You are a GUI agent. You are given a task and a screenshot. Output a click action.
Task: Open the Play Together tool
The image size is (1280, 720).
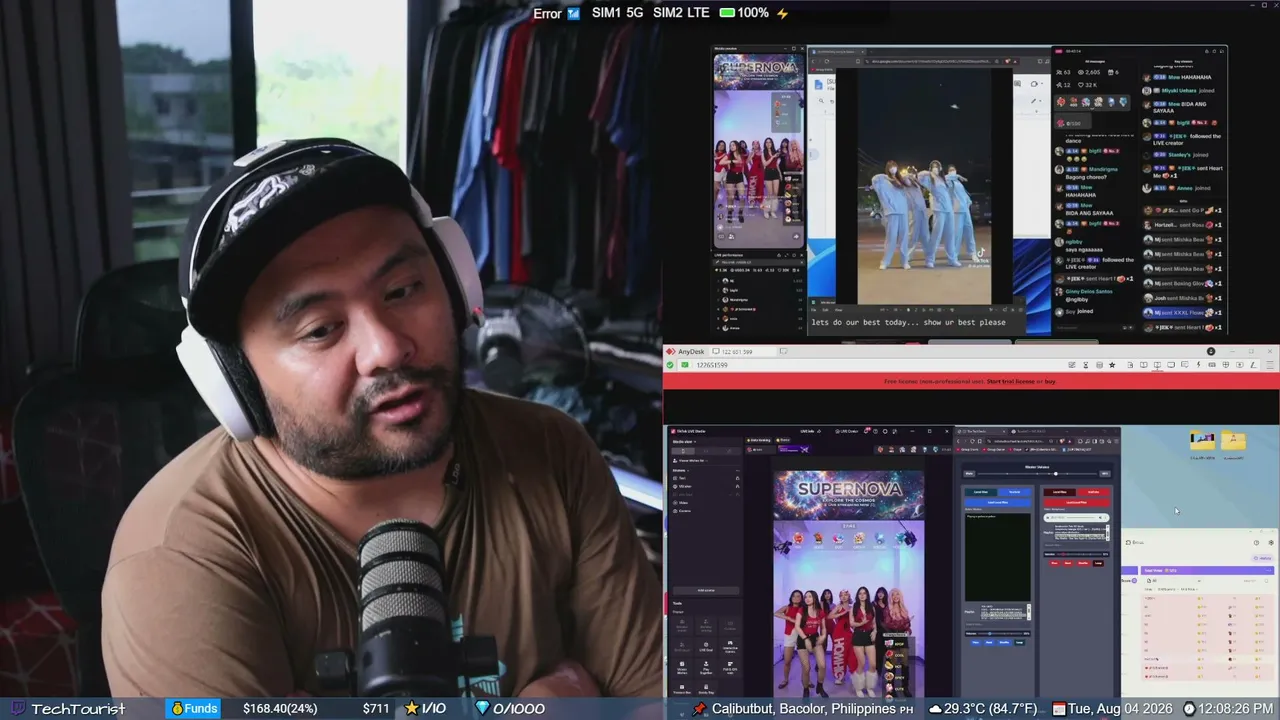coord(706,669)
